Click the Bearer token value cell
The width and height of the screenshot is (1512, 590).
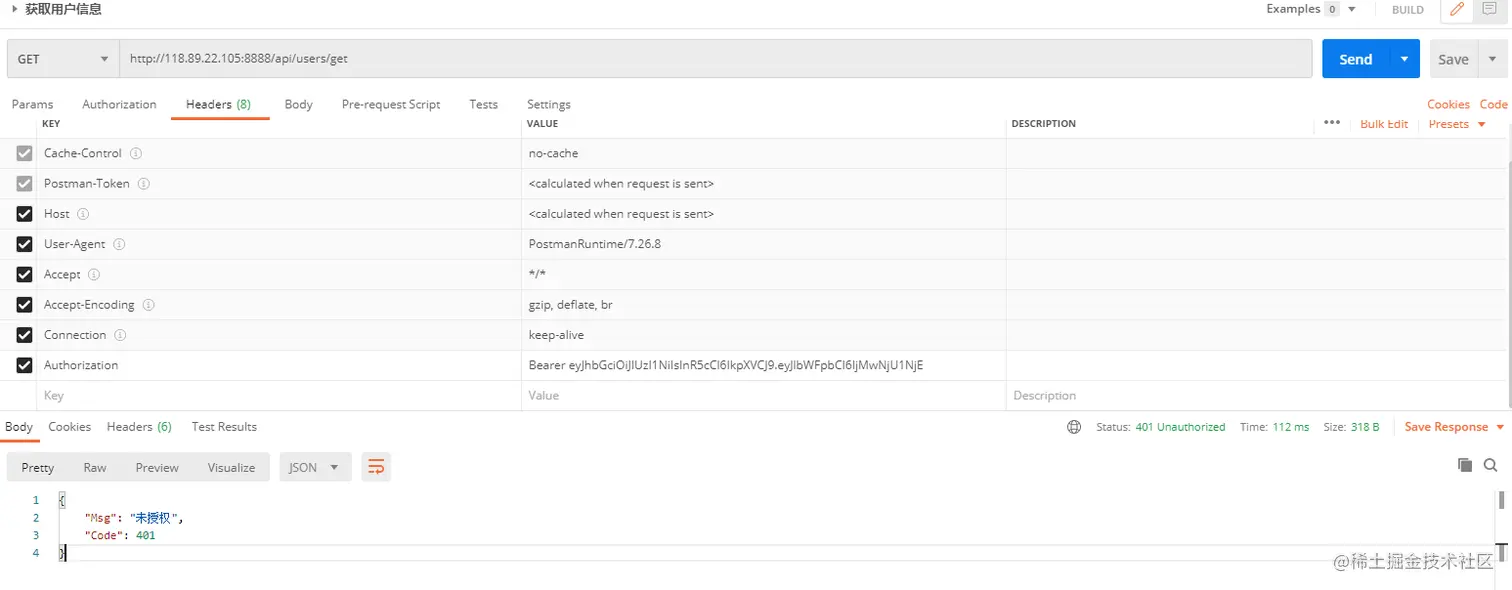pyautogui.click(x=763, y=365)
